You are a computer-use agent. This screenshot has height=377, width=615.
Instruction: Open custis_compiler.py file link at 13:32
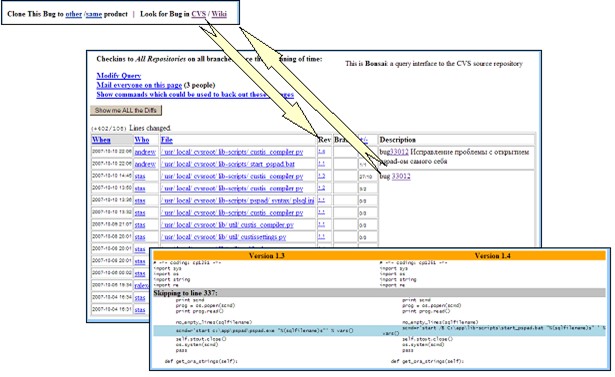(x=232, y=213)
